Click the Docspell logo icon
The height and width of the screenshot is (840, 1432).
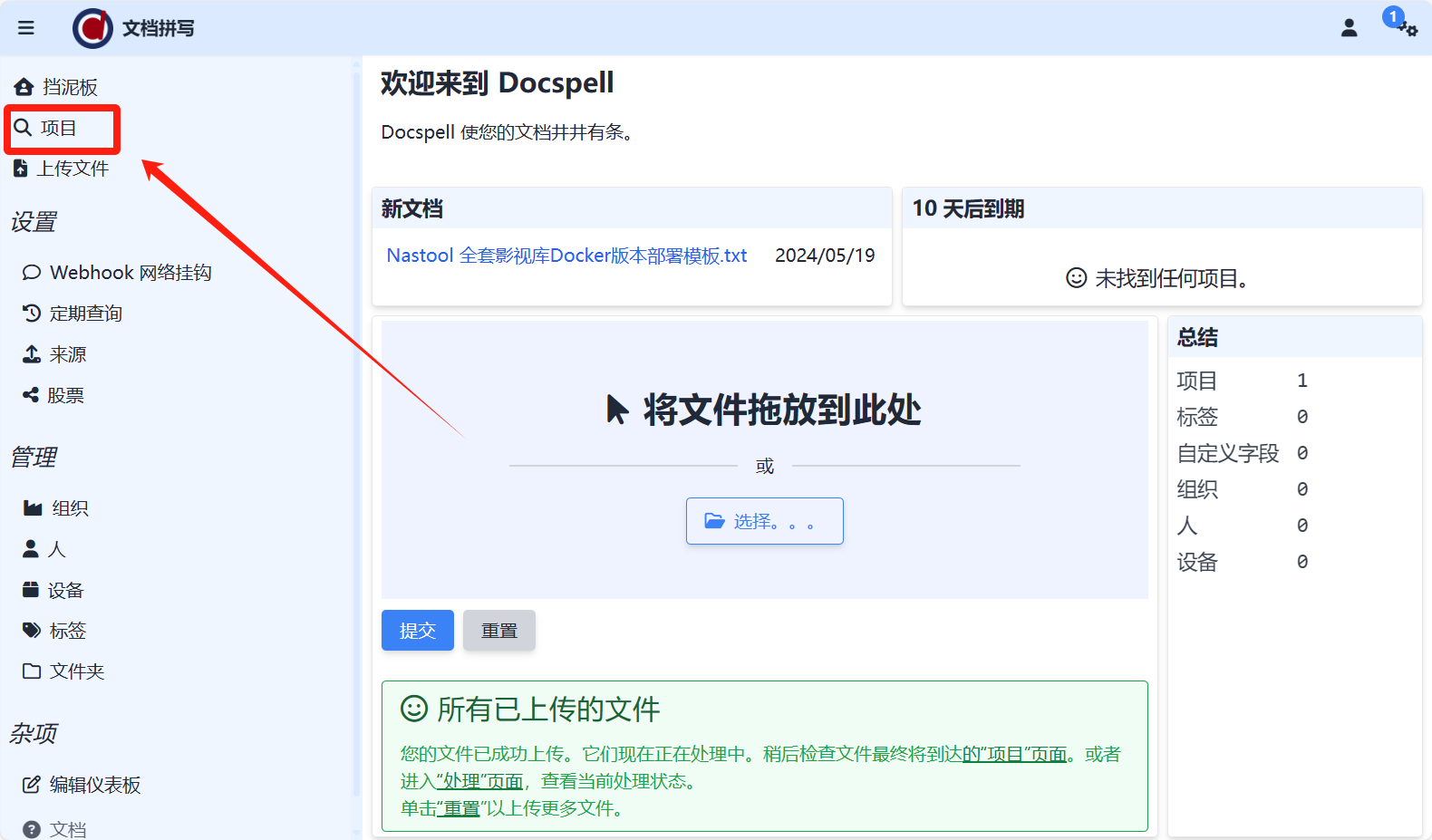click(x=92, y=28)
